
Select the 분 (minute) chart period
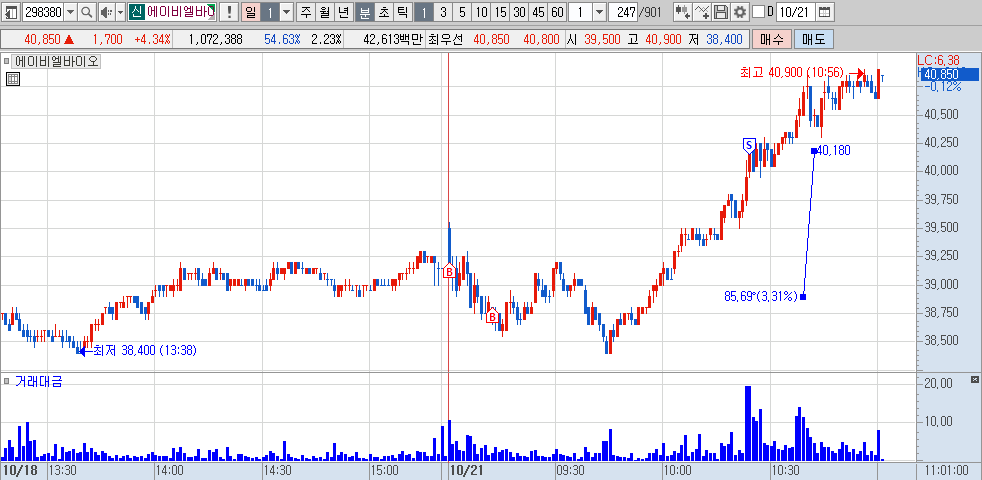(364, 12)
